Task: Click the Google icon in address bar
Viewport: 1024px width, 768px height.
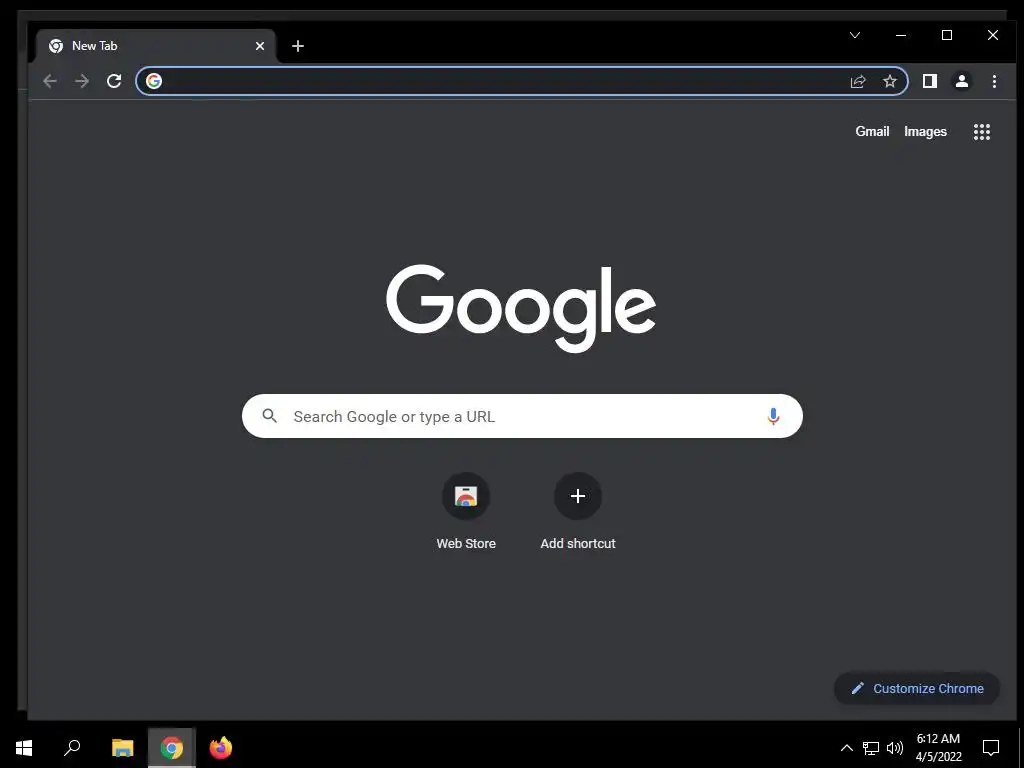Action: pyautogui.click(x=154, y=81)
